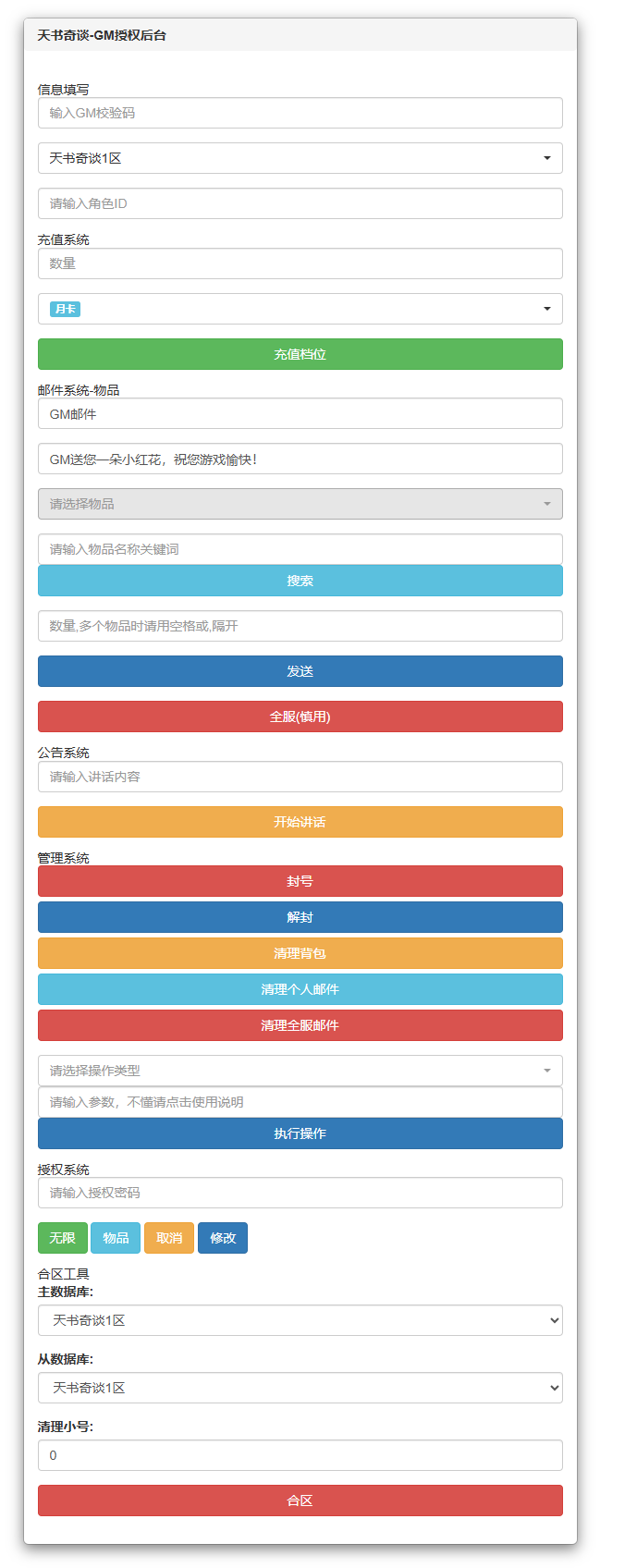
Task: Click the orange 取消 button
Action: tap(169, 1238)
